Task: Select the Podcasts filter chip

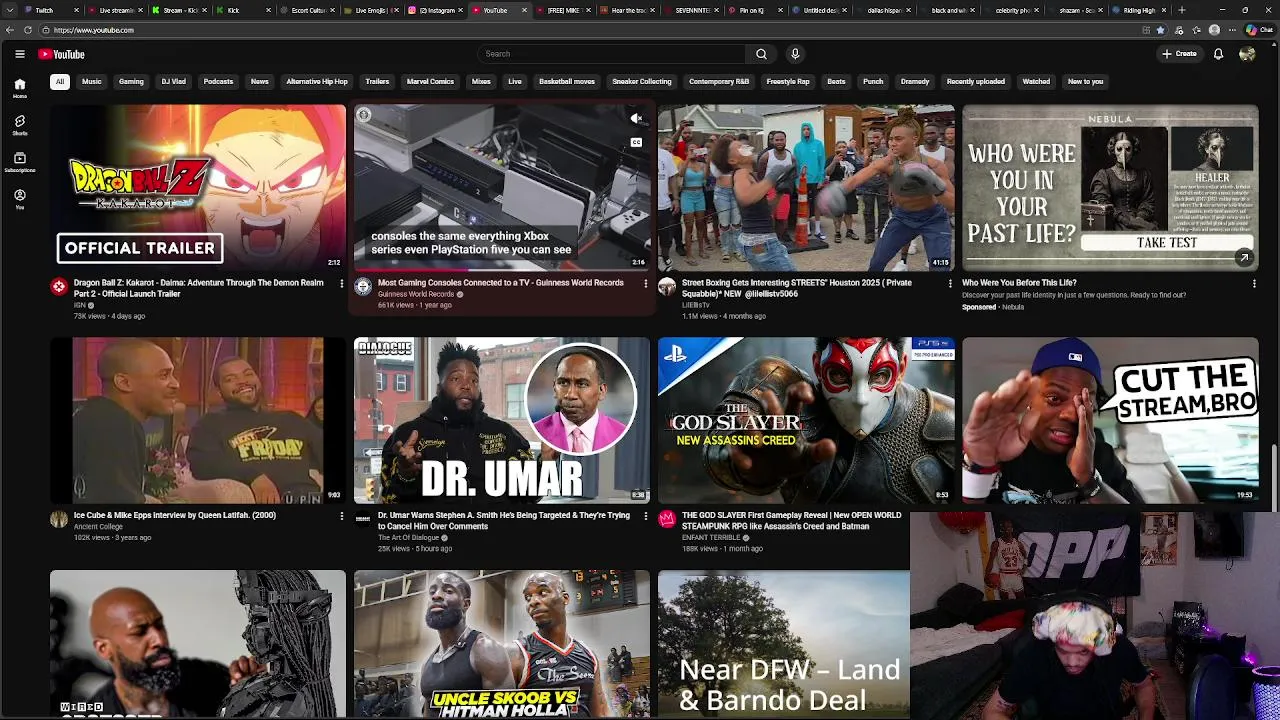Action: point(218,82)
